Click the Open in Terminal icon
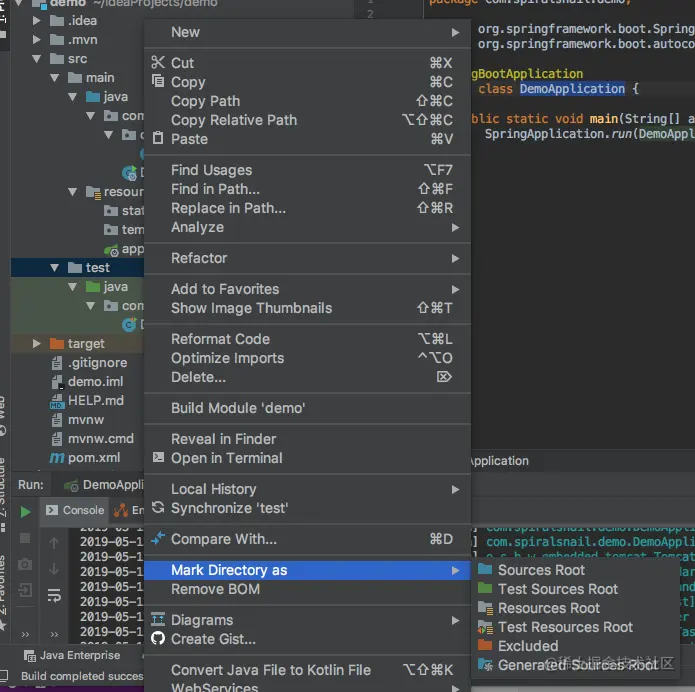Viewport: 695px width, 692px height. click(x=158, y=457)
